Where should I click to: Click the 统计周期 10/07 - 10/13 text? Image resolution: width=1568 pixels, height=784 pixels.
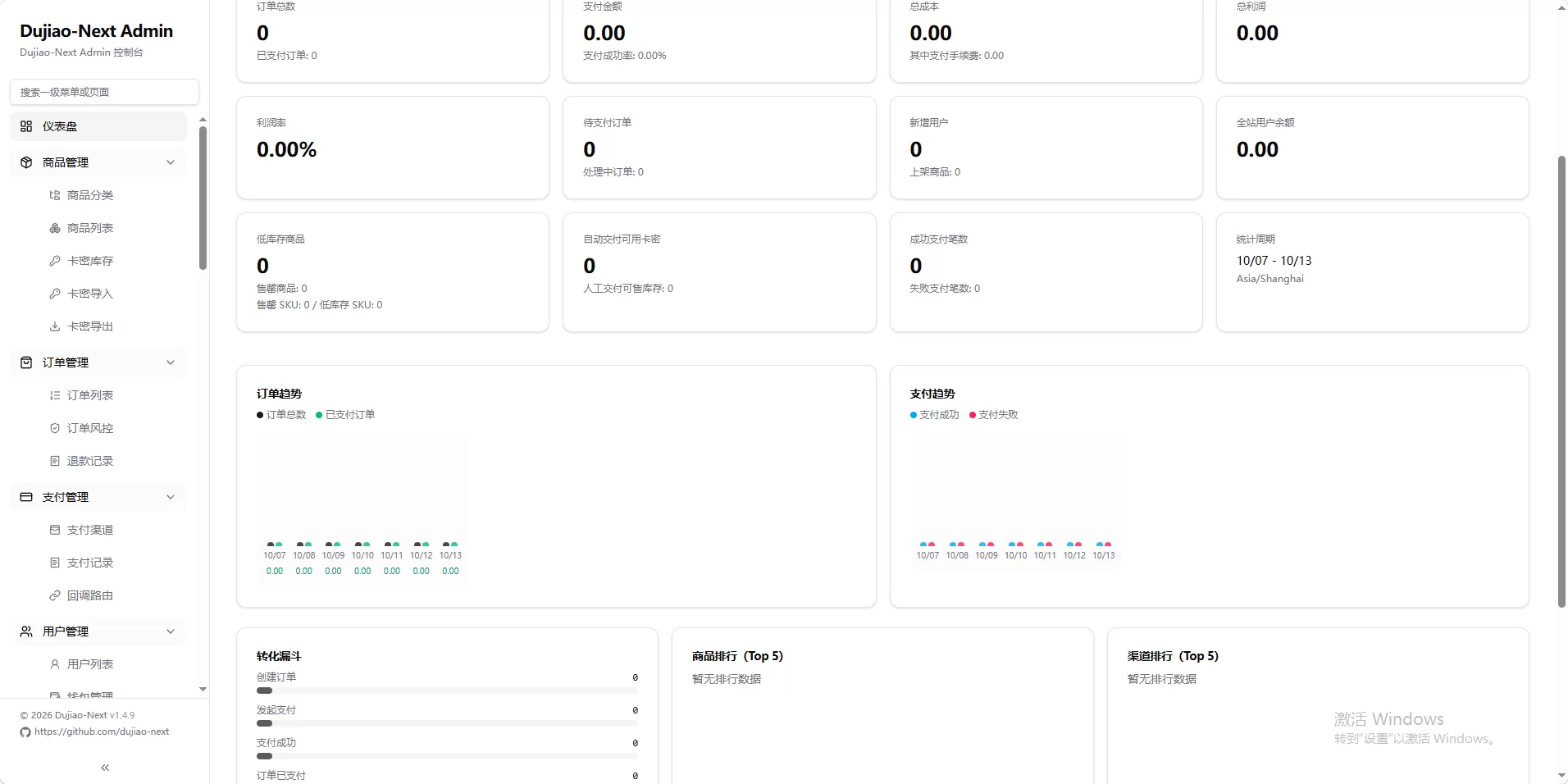coord(1274,261)
